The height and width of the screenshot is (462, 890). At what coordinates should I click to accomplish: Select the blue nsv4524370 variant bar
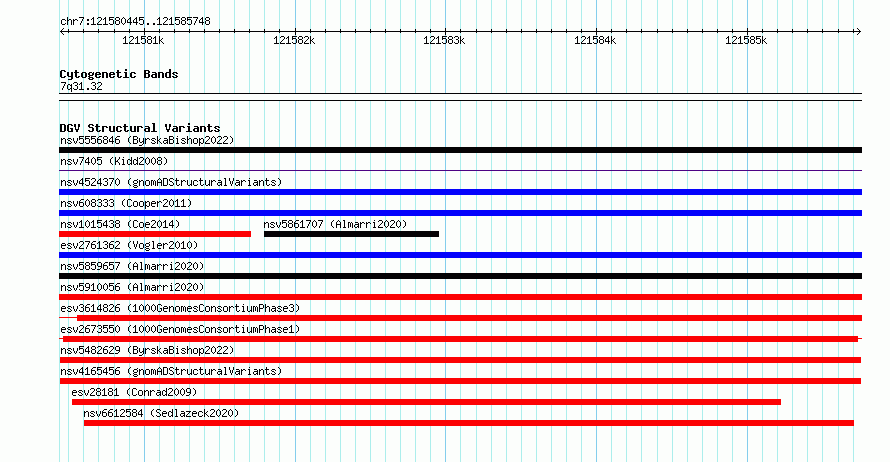click(460, 192)
